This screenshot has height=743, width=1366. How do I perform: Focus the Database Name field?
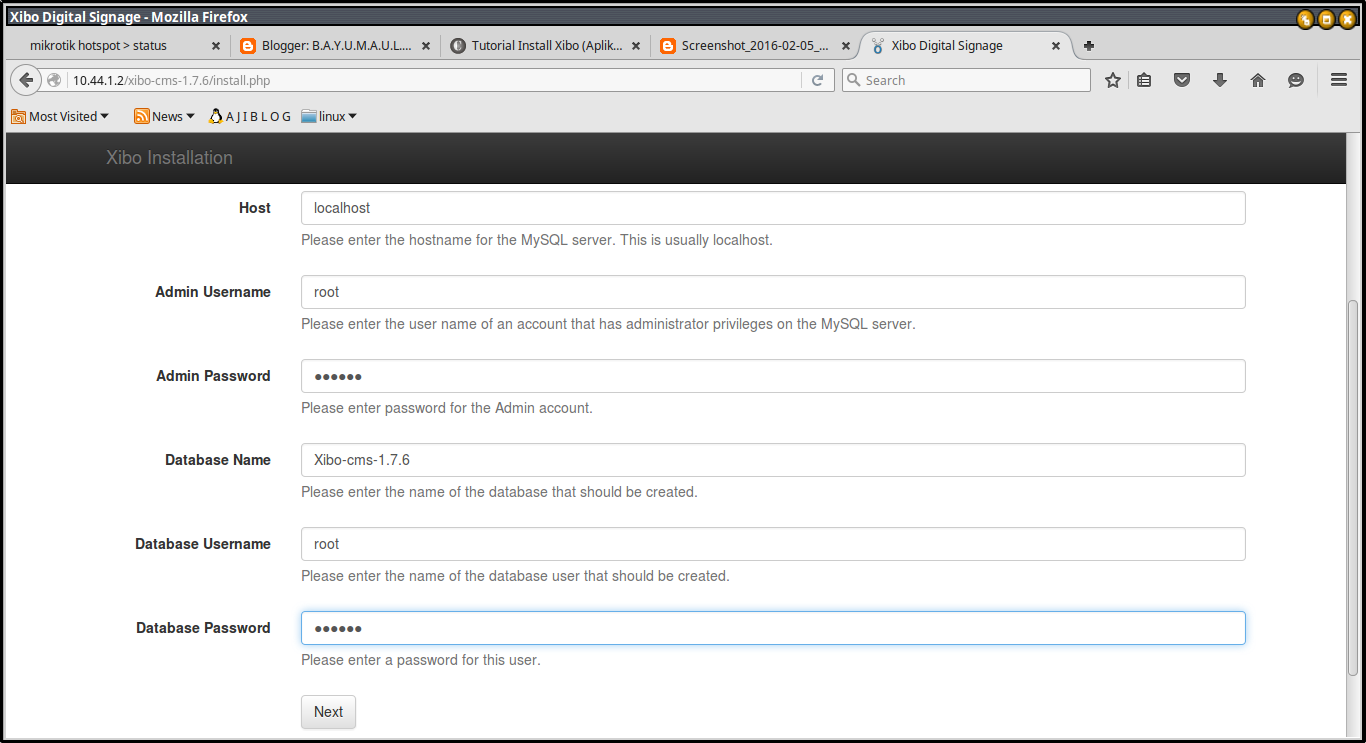(773, 460)
